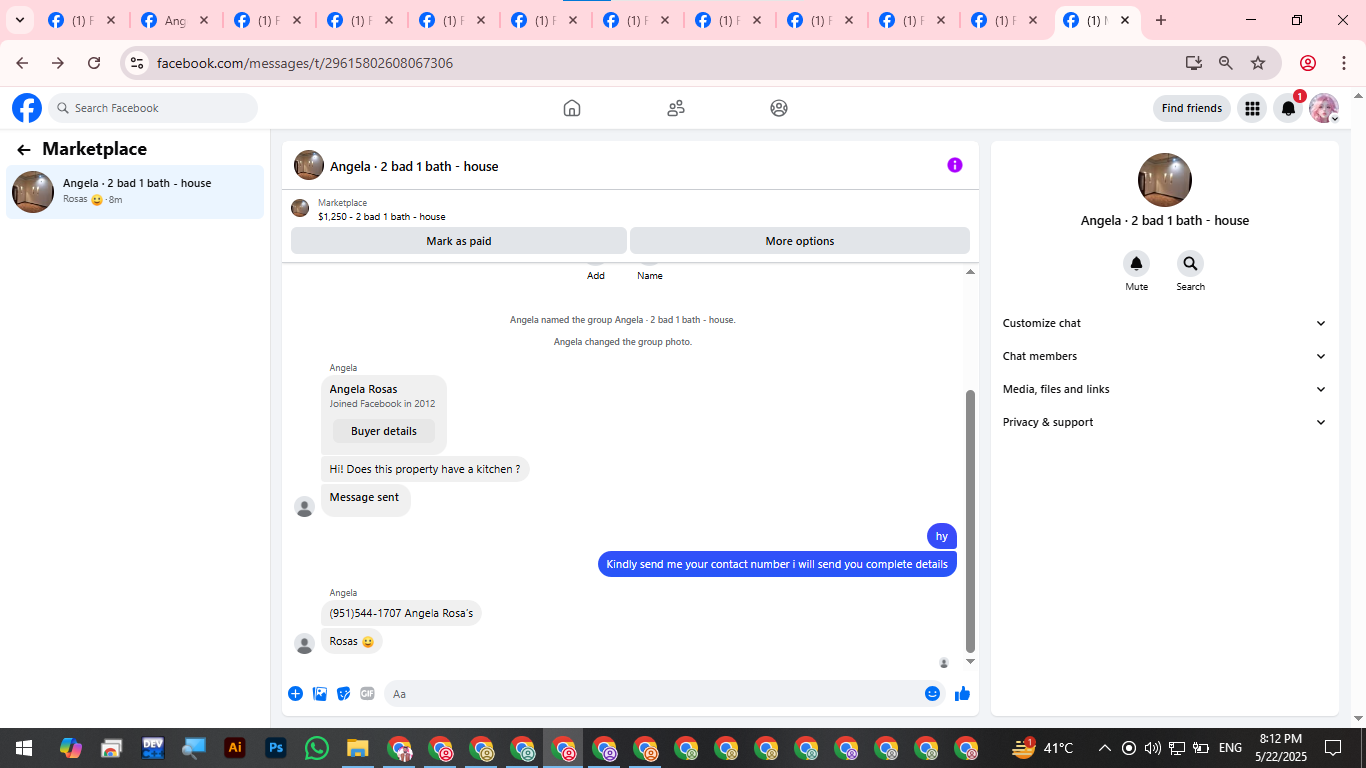This screenshot has height=768, width=1366.
Task: Open WhatsApp from the taskbar
Action: (x=317, y=747)
